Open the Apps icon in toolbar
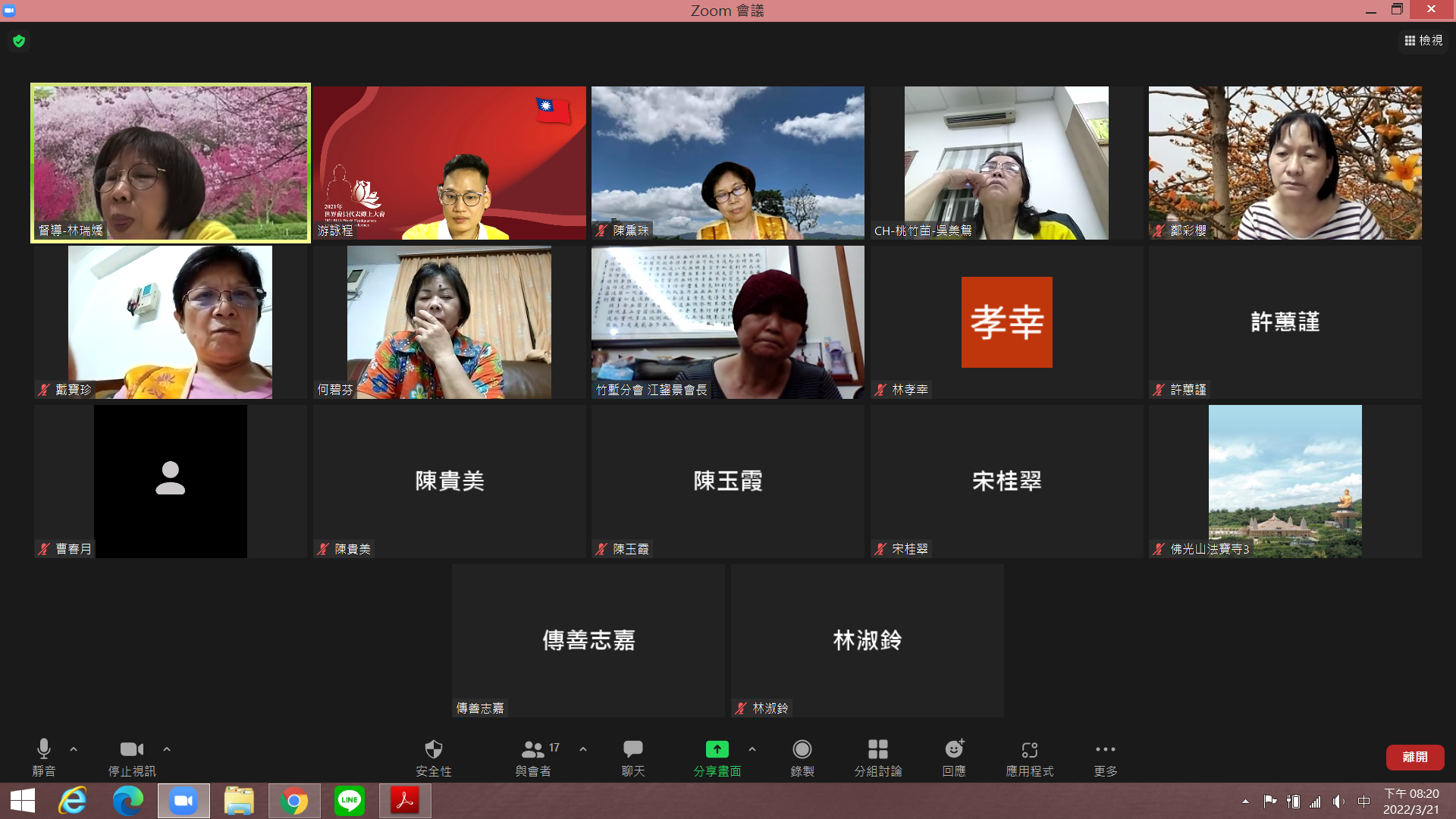The image size is (1456, 819). click(1029, 750)
